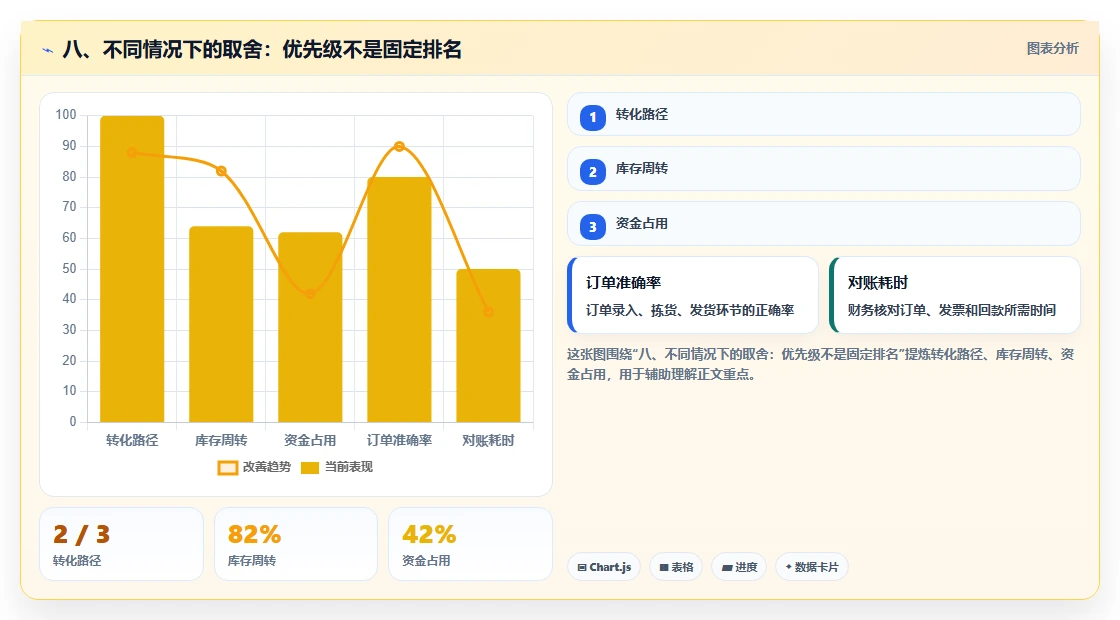Image resolution: width=1120 pixels, height=620 pixels.
Task: Open the 对账耗时 card
Action: (955, 295)
